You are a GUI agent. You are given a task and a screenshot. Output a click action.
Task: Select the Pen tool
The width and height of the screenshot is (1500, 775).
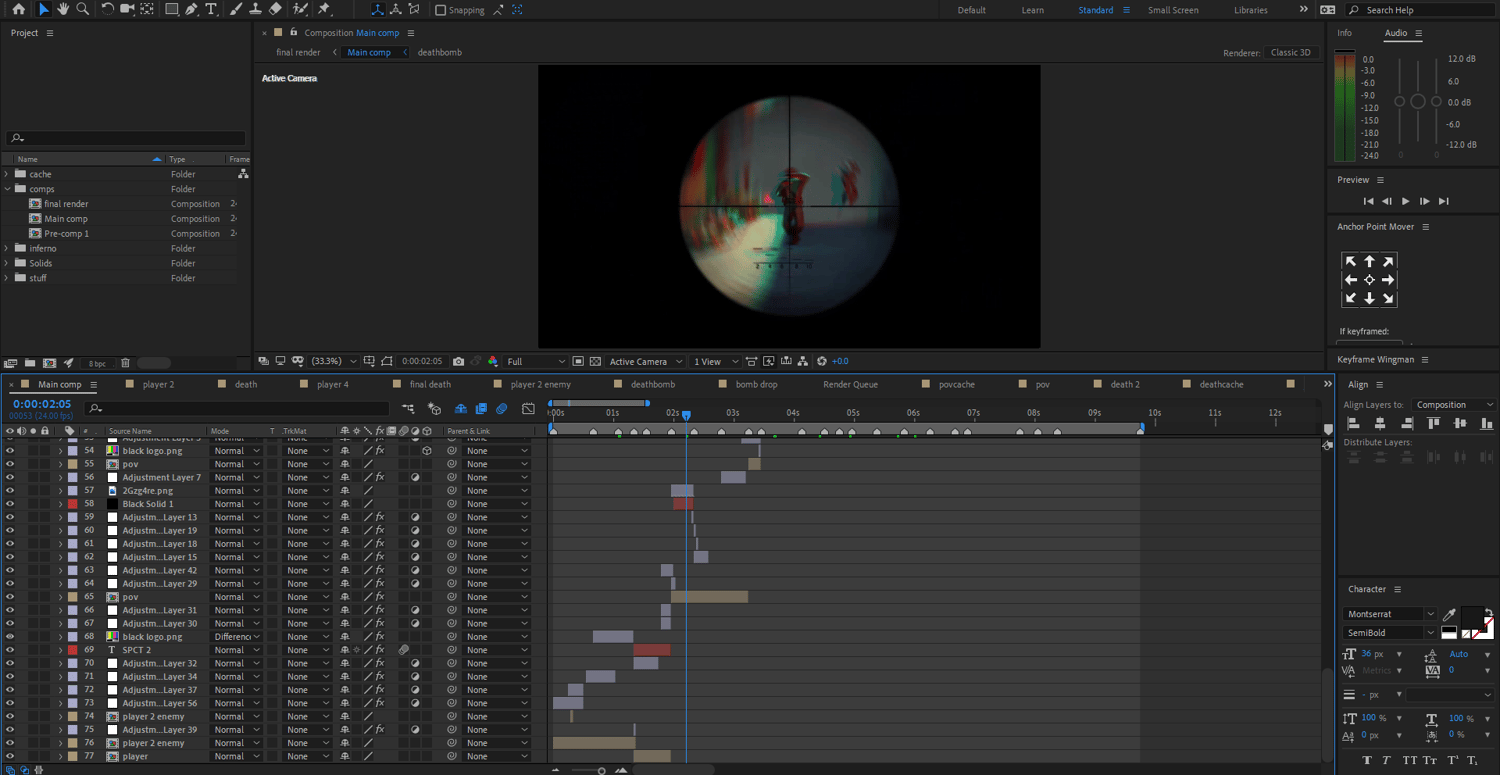click(x=191, y=9)
